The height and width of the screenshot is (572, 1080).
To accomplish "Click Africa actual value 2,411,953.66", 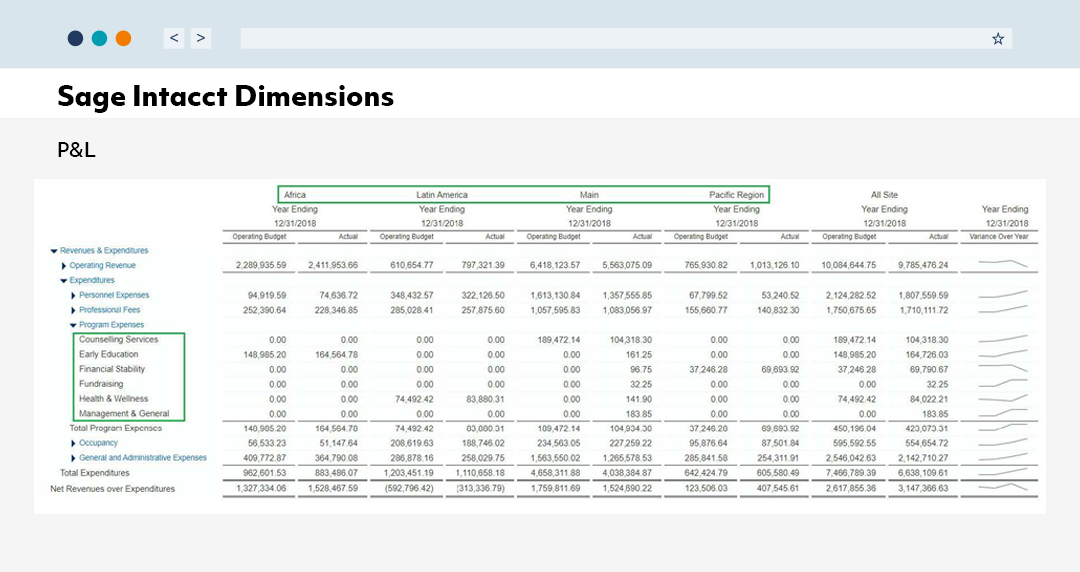I will tap(333, 265).
